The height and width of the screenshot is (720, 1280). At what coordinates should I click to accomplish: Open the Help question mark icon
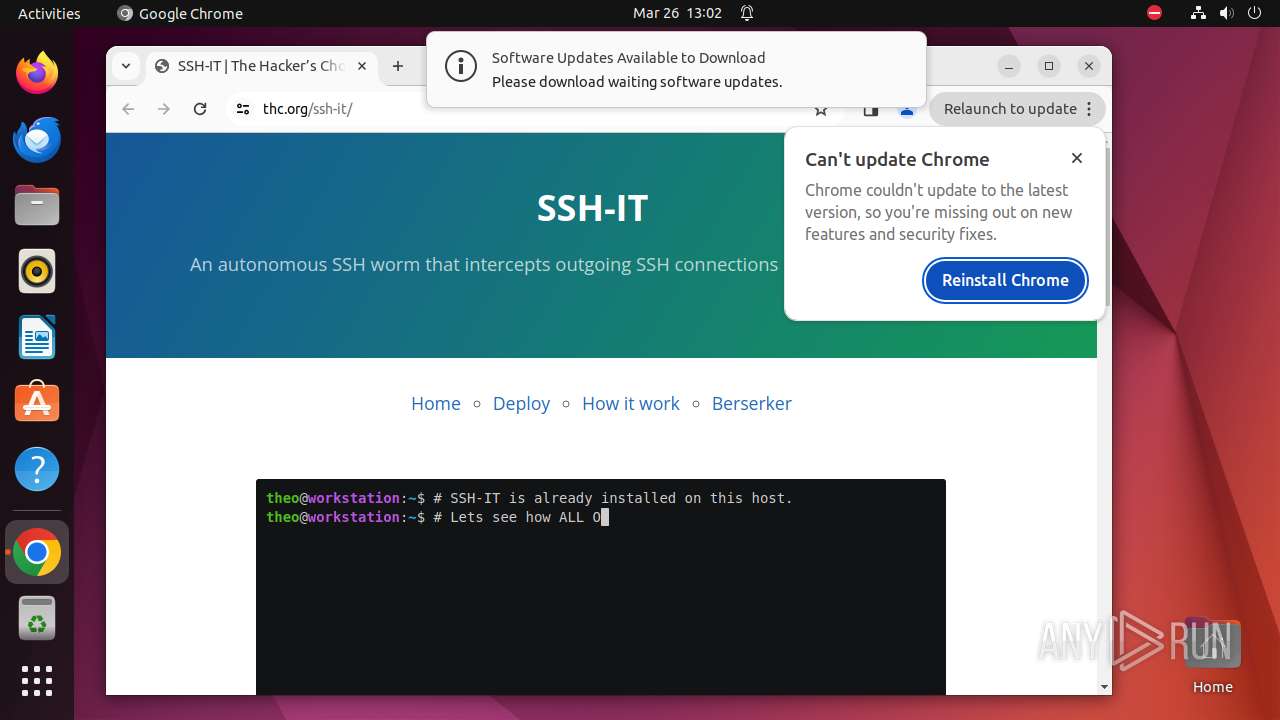pyautogui.click(x=37, y=469)
